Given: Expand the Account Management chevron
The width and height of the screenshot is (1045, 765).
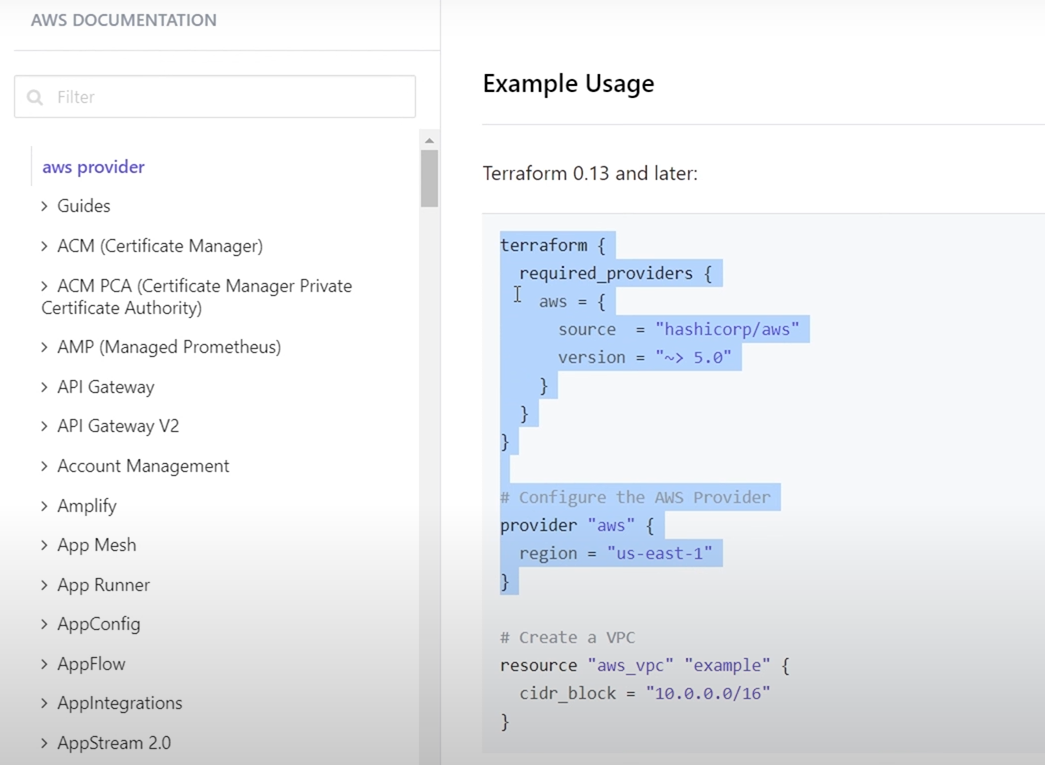Looking at the screenshot, I should coord(45,466).
